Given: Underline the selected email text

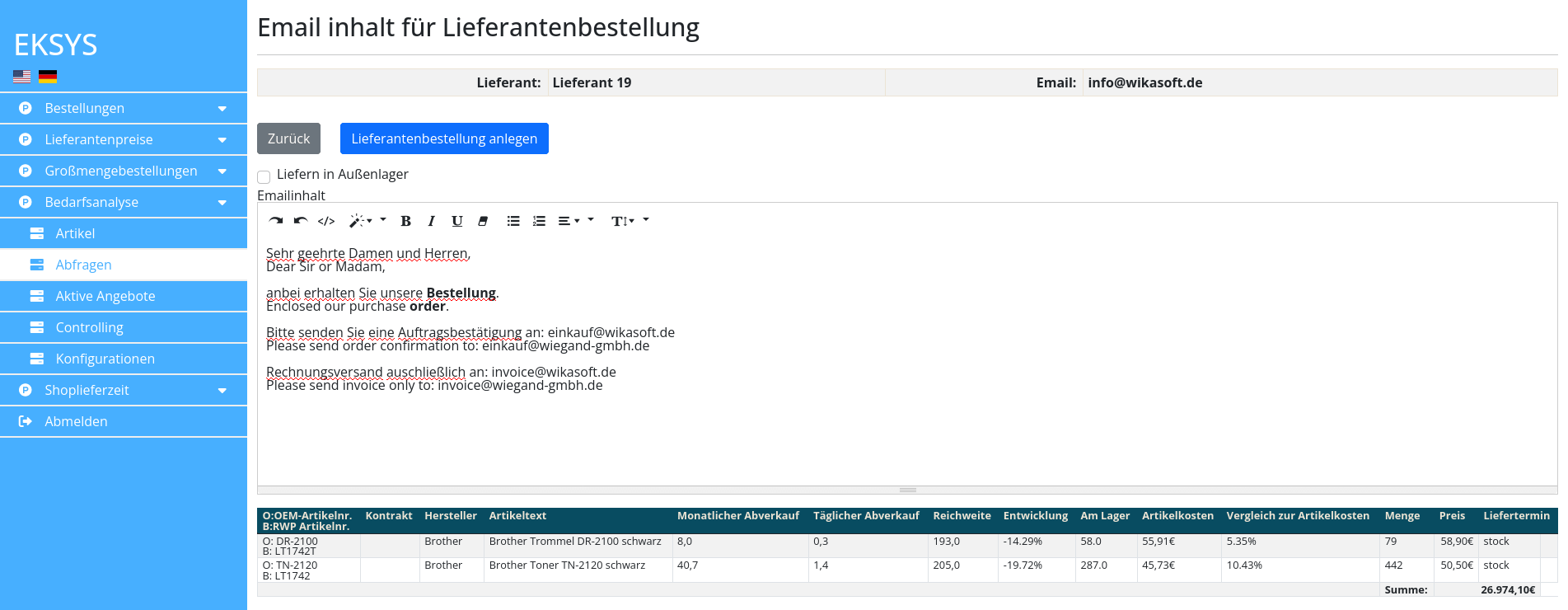Looking at the screenshot, I should (456, 221).
